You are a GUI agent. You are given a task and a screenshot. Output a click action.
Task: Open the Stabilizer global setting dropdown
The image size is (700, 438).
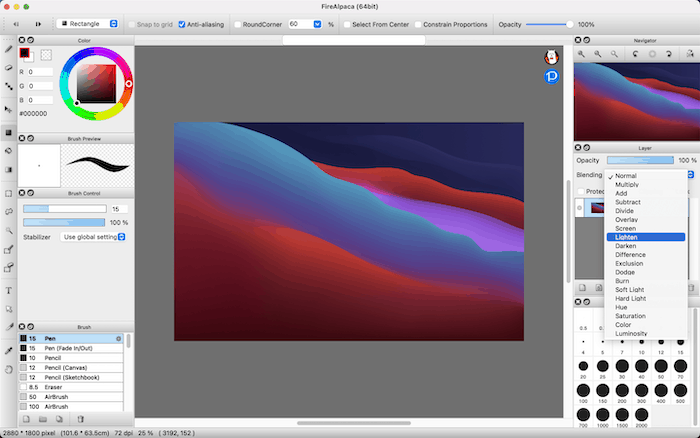(x=93, y=237)
